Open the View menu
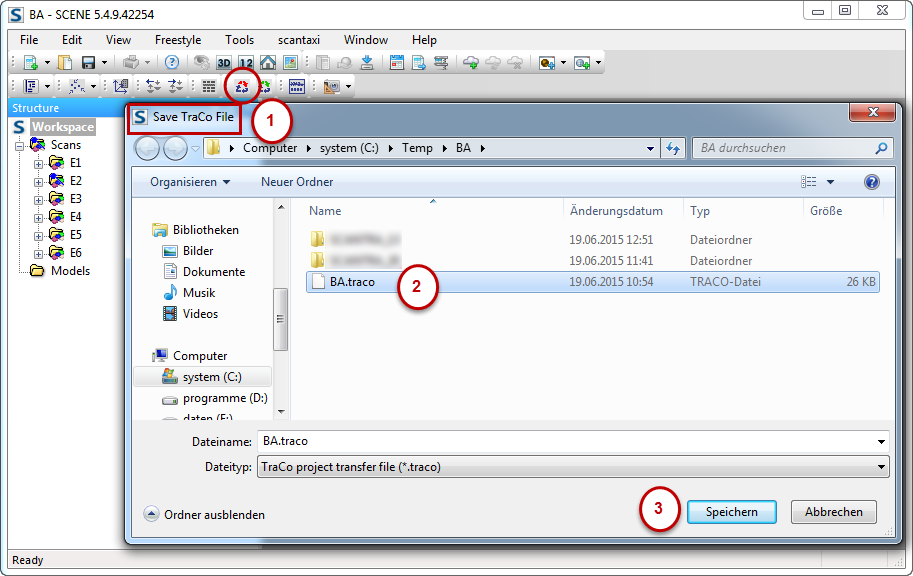This screenshot has height=576, width=913. point(118,40)
